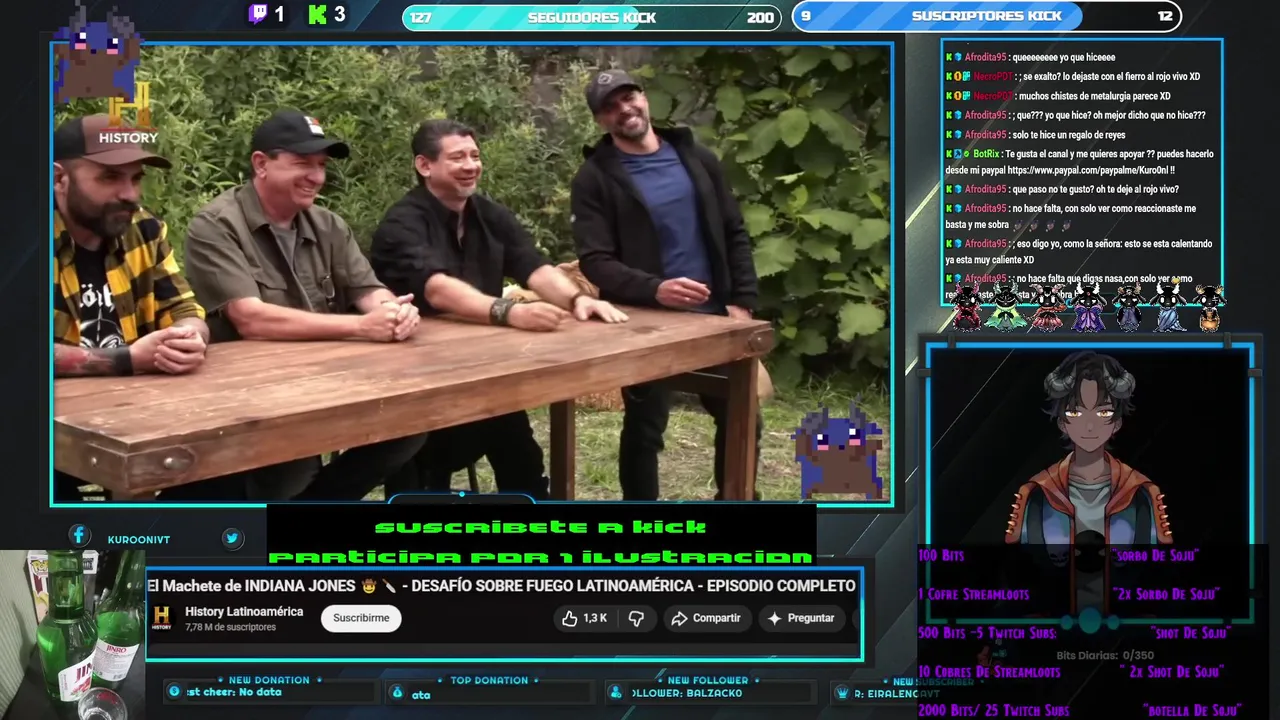The image size is (1280, 720).
Task: Click the '500 Bits -5 Twitch Subs' reward entry
Action: [987, 633]
